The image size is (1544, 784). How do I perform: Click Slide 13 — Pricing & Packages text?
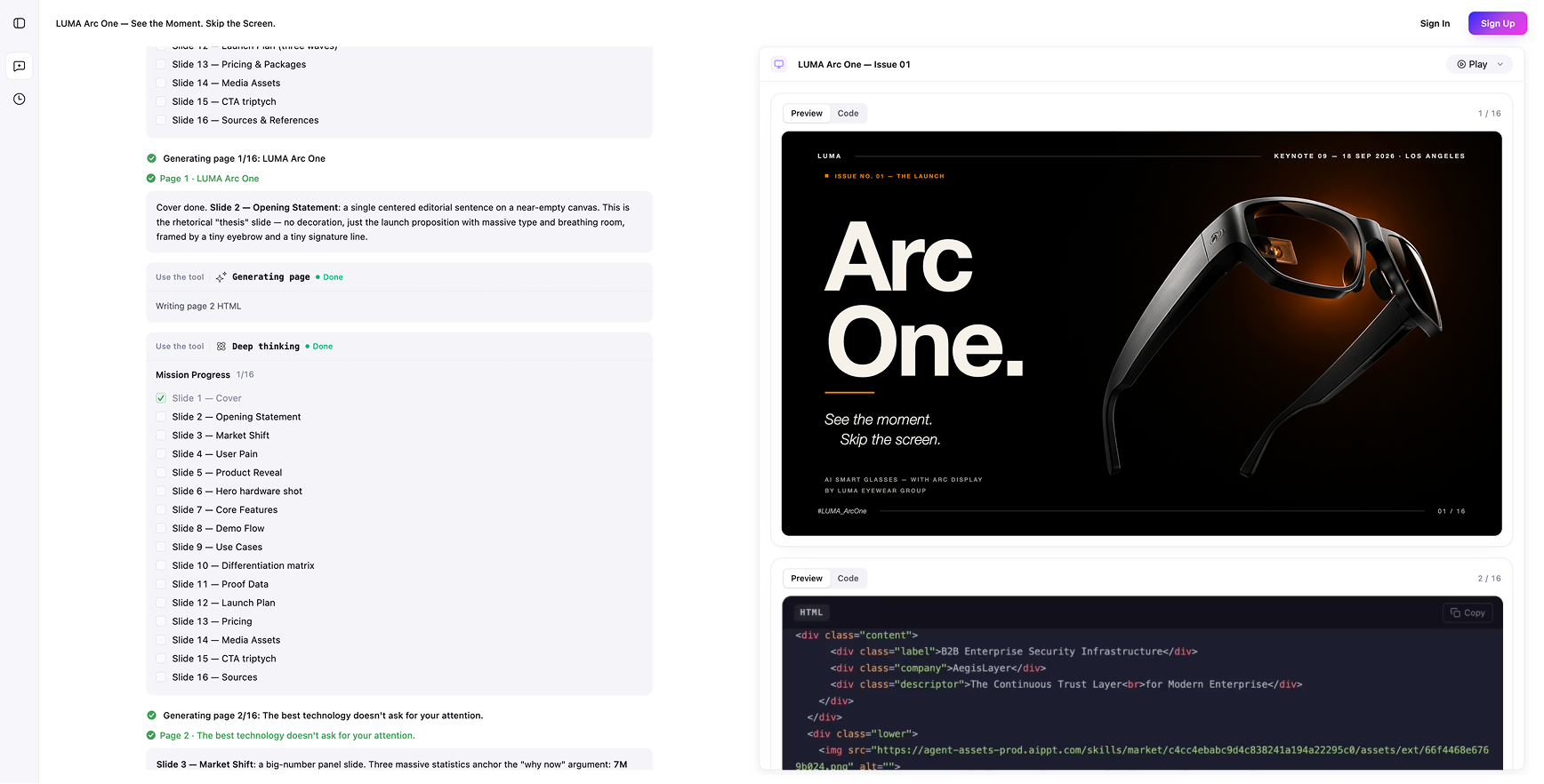[238, 65]
